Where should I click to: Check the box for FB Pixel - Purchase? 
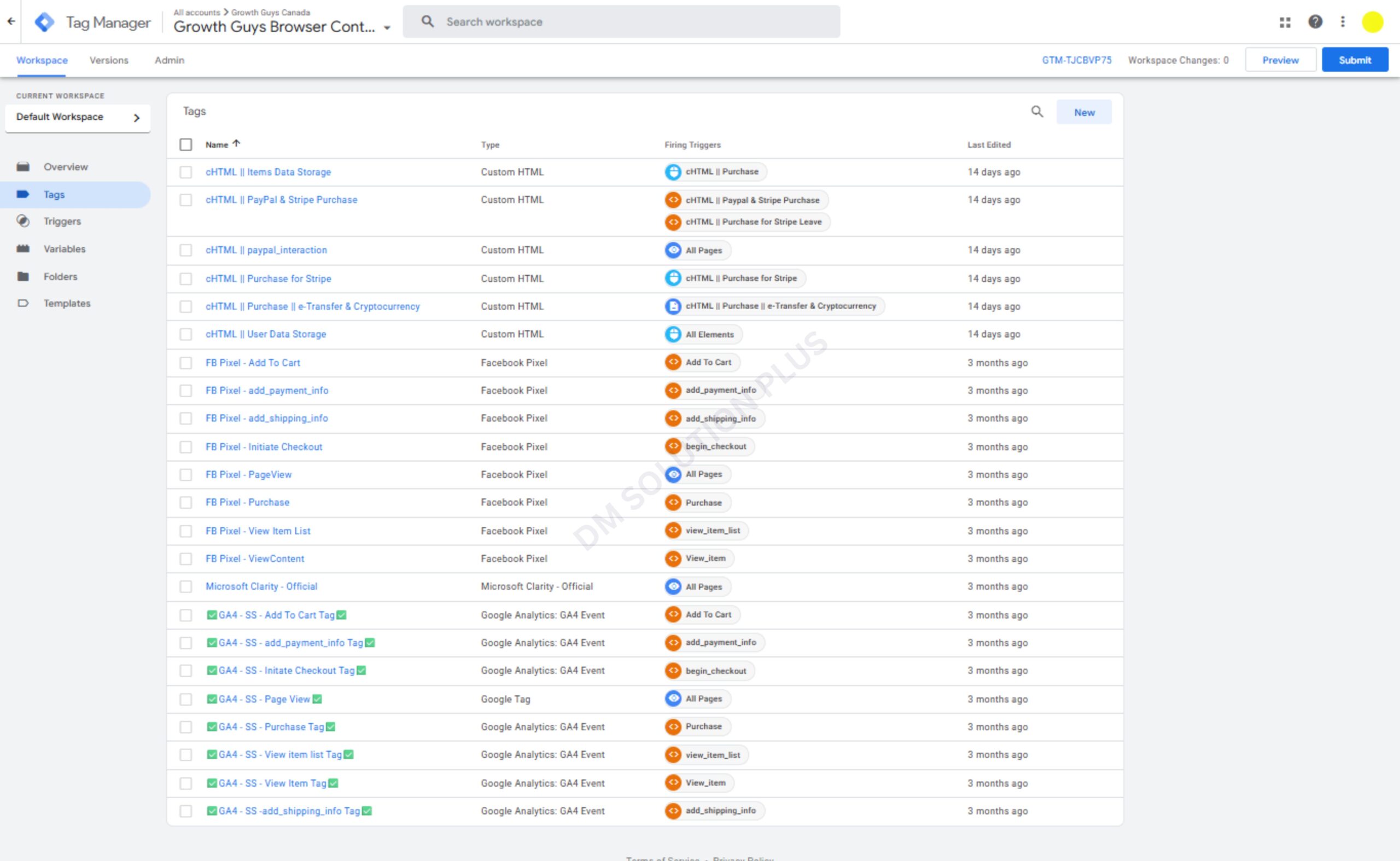(x=185, y=503)
